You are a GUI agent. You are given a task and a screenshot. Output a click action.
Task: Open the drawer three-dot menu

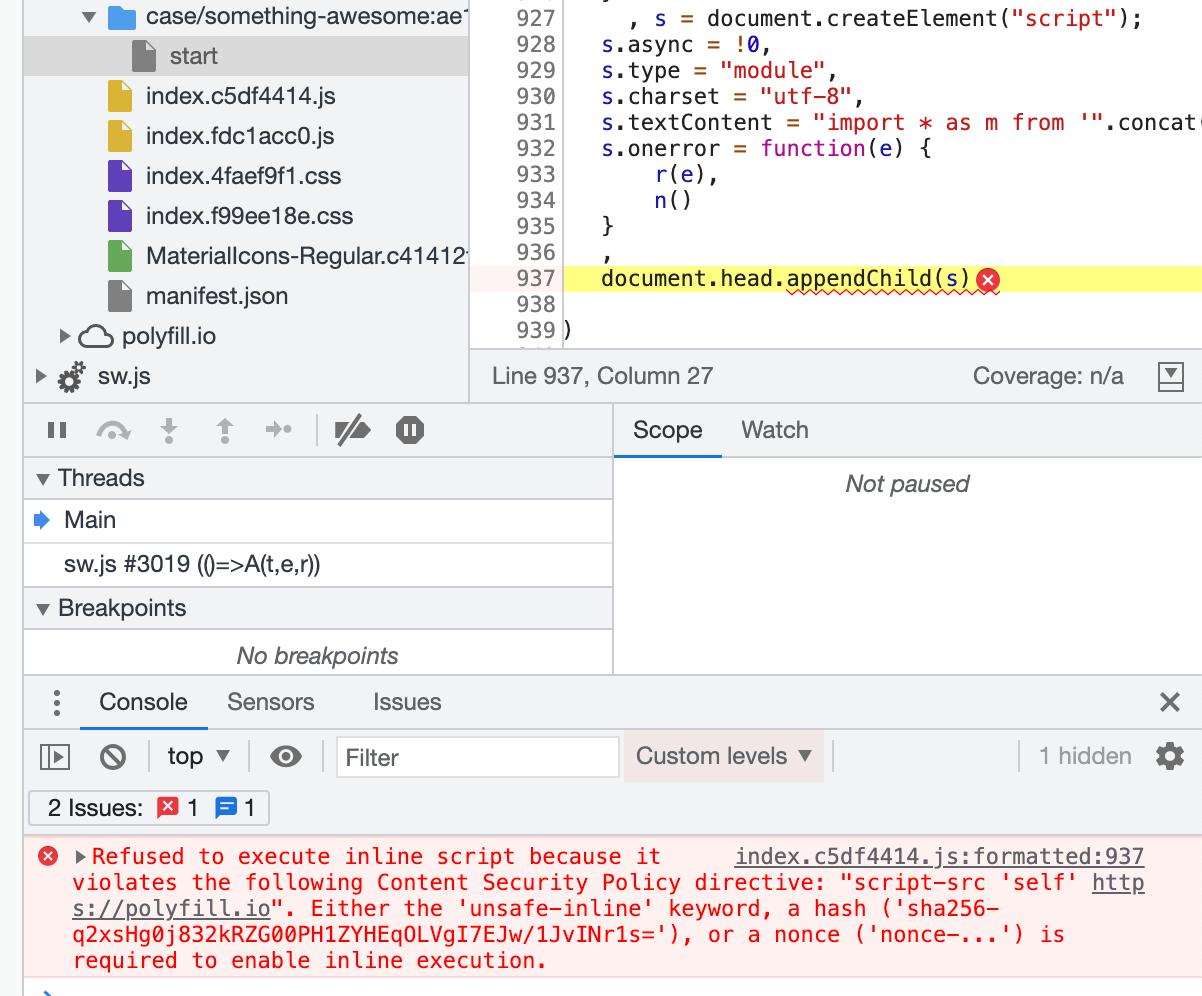click(57, 702)
